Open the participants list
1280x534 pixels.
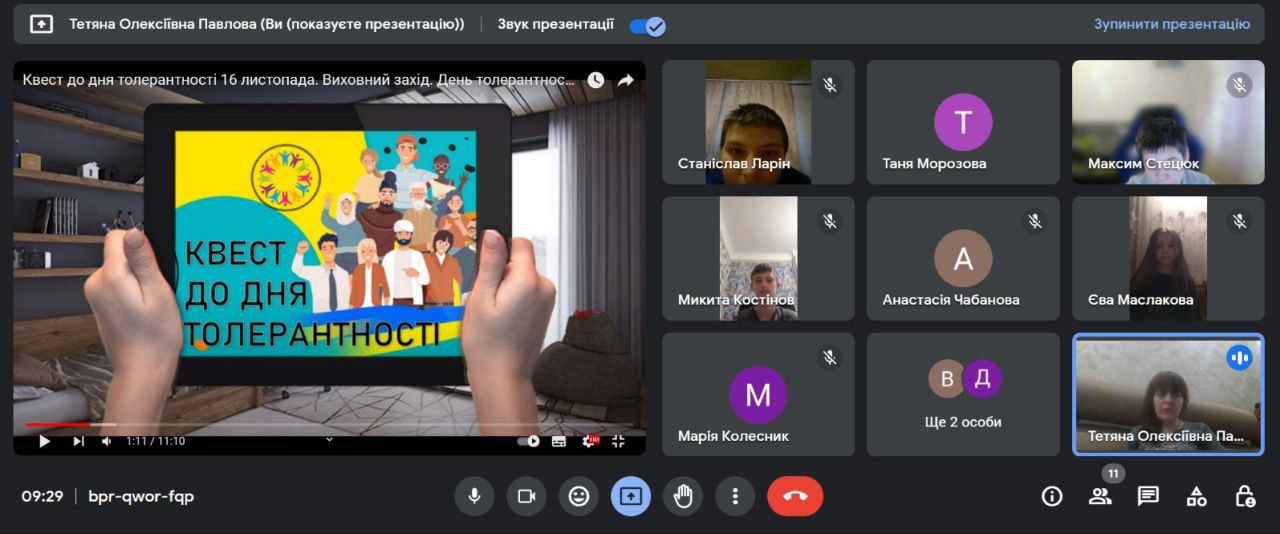coord(1100,496)
